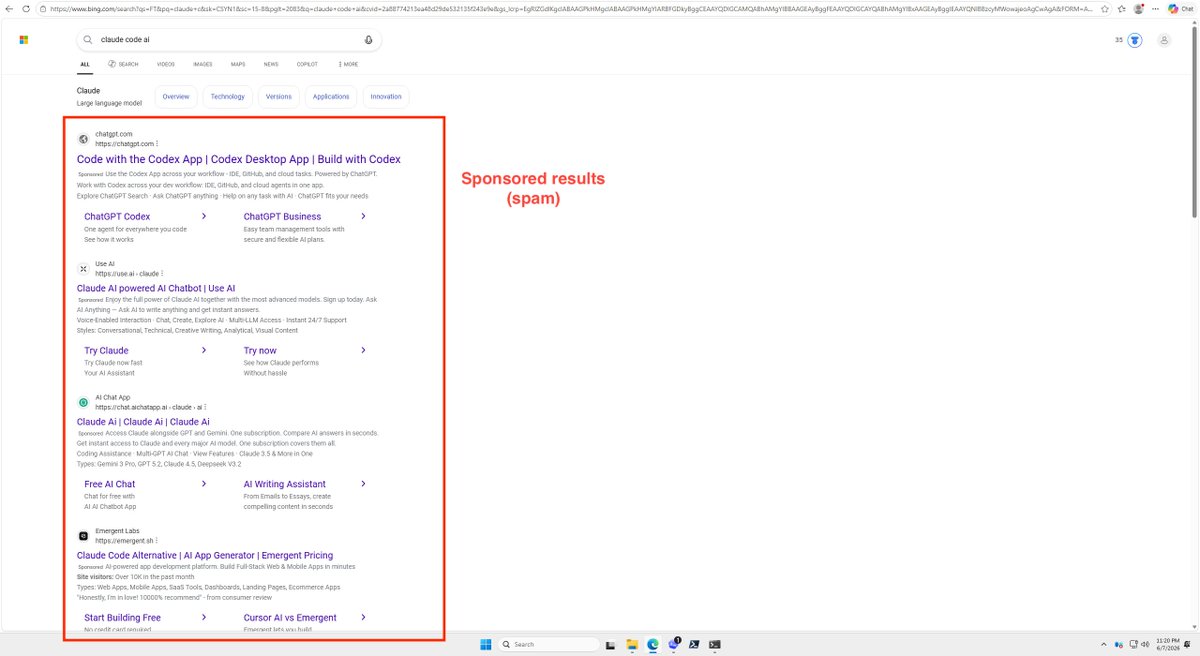Select the ALL search tab
Viewport: 1200px width, 656px height.
click(85, 64)
